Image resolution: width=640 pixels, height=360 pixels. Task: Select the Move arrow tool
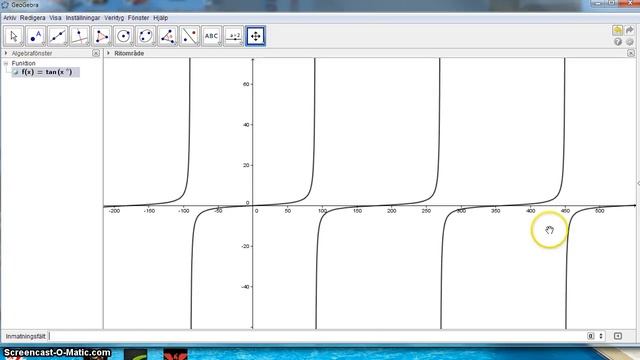click(13, 36)
